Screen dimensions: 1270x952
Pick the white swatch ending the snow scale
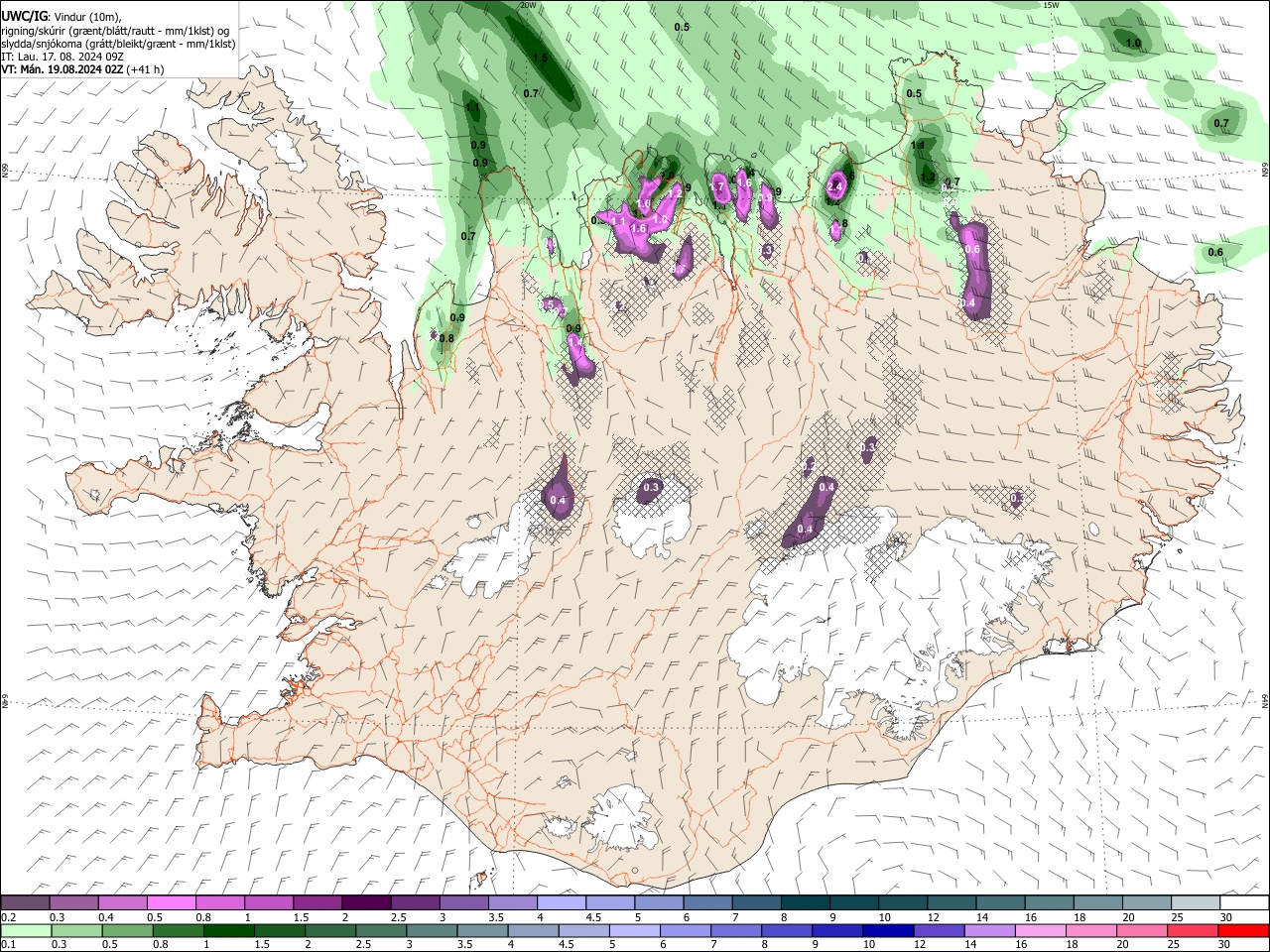[1243, 902]
